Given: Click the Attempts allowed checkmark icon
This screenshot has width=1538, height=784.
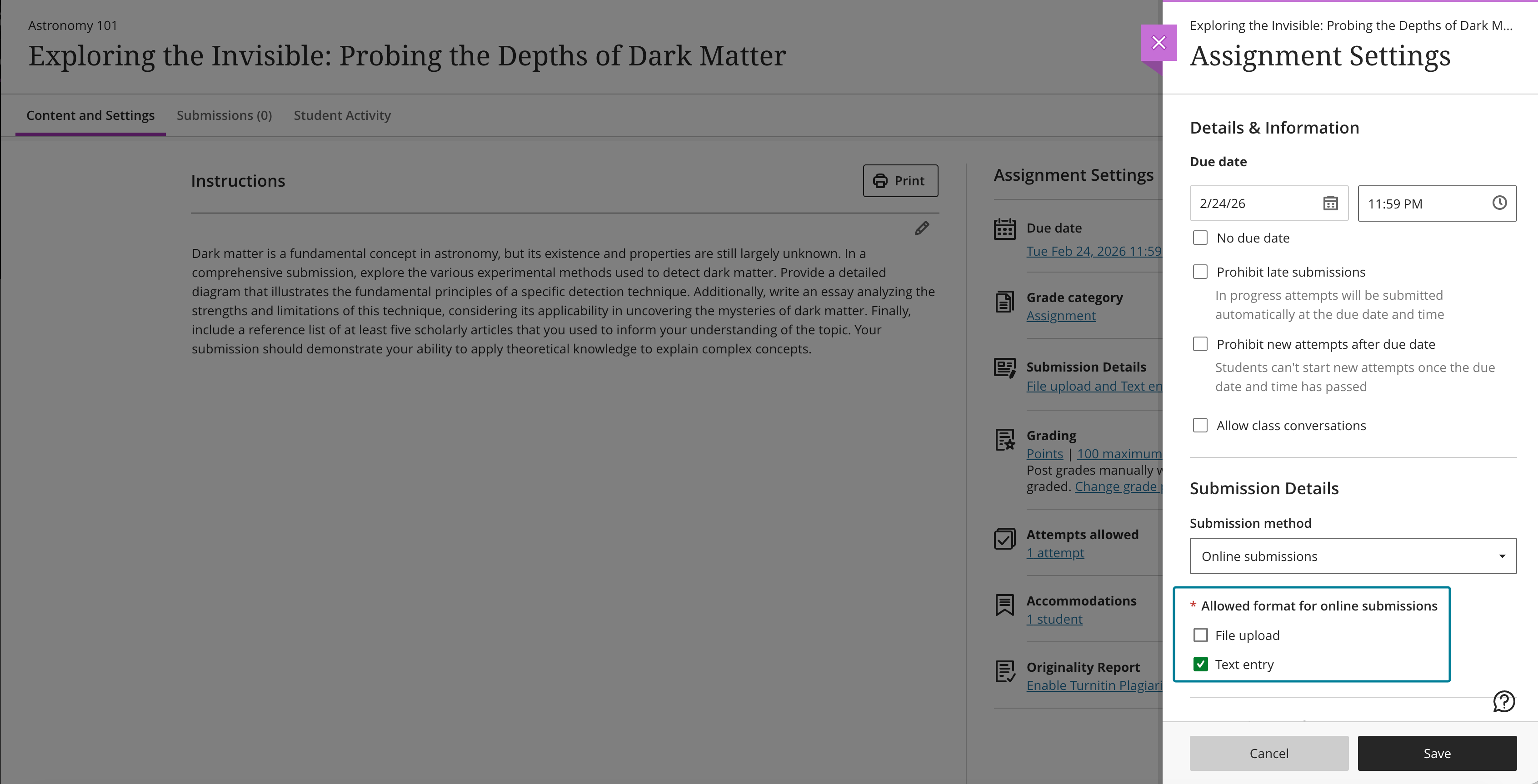Looking at the screenshot, I should [x=1005, y=539].
